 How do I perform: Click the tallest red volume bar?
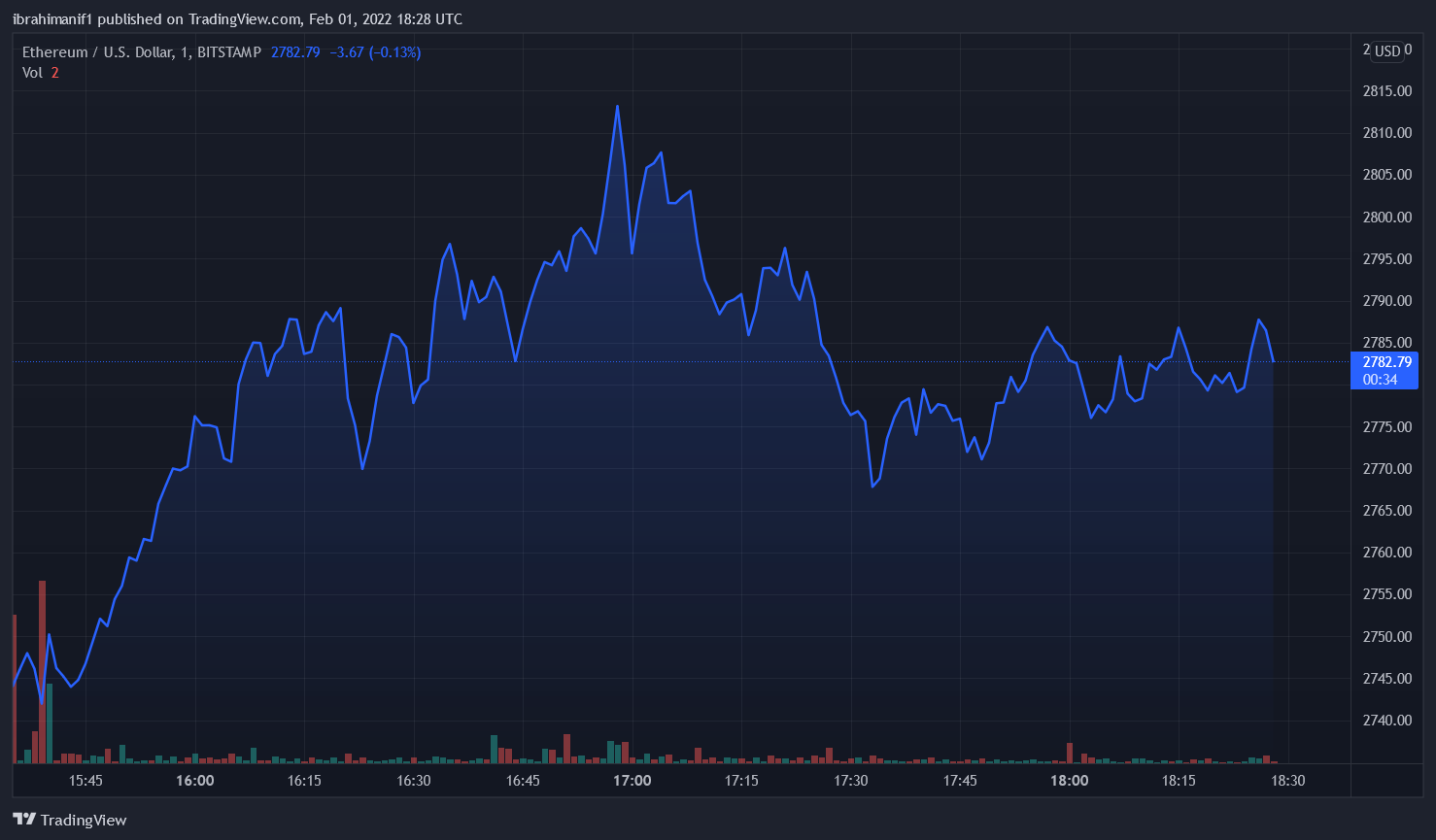point(43,670)
